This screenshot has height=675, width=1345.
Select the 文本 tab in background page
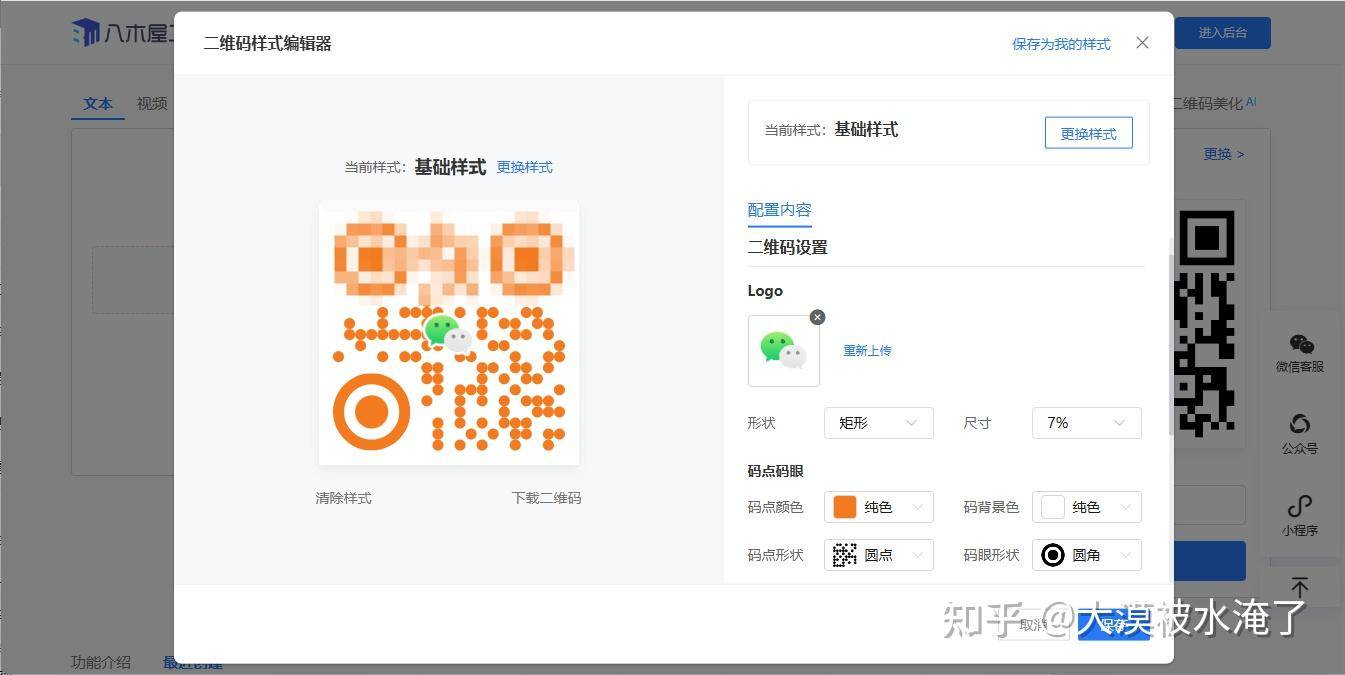tap(98, 104)
